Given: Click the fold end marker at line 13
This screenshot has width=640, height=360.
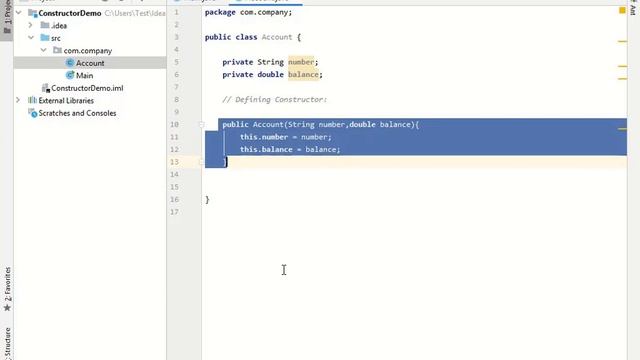Looking at the screenshot, I should (x=201, y=162).
